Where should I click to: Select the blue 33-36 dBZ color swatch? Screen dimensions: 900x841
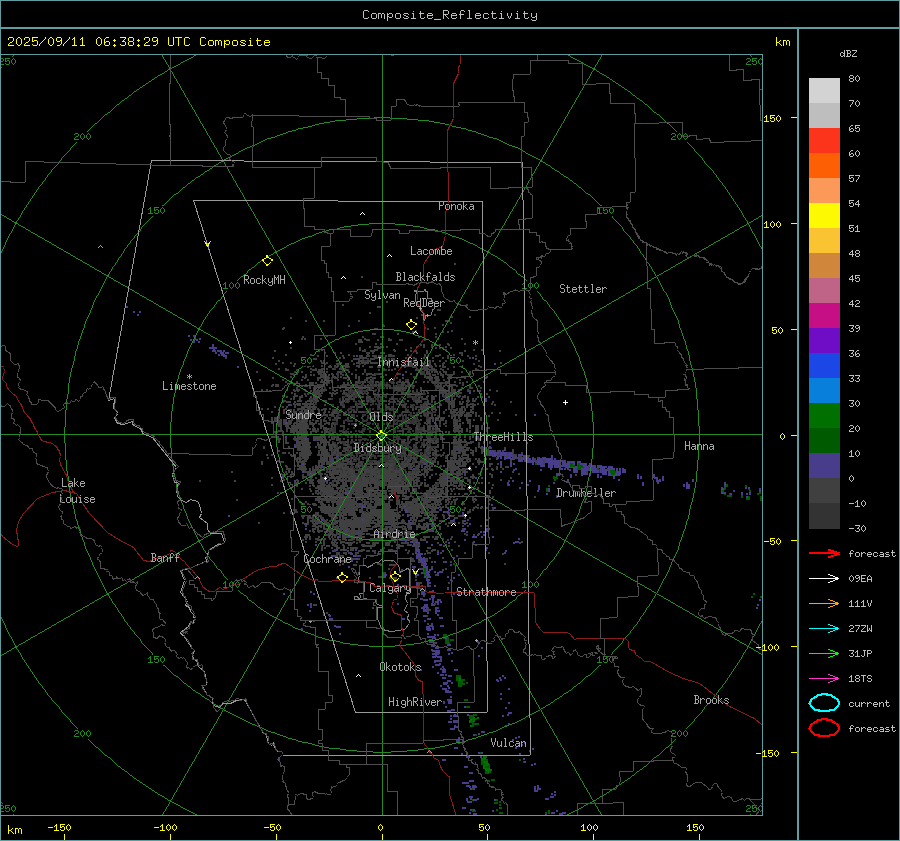(824, 366)
